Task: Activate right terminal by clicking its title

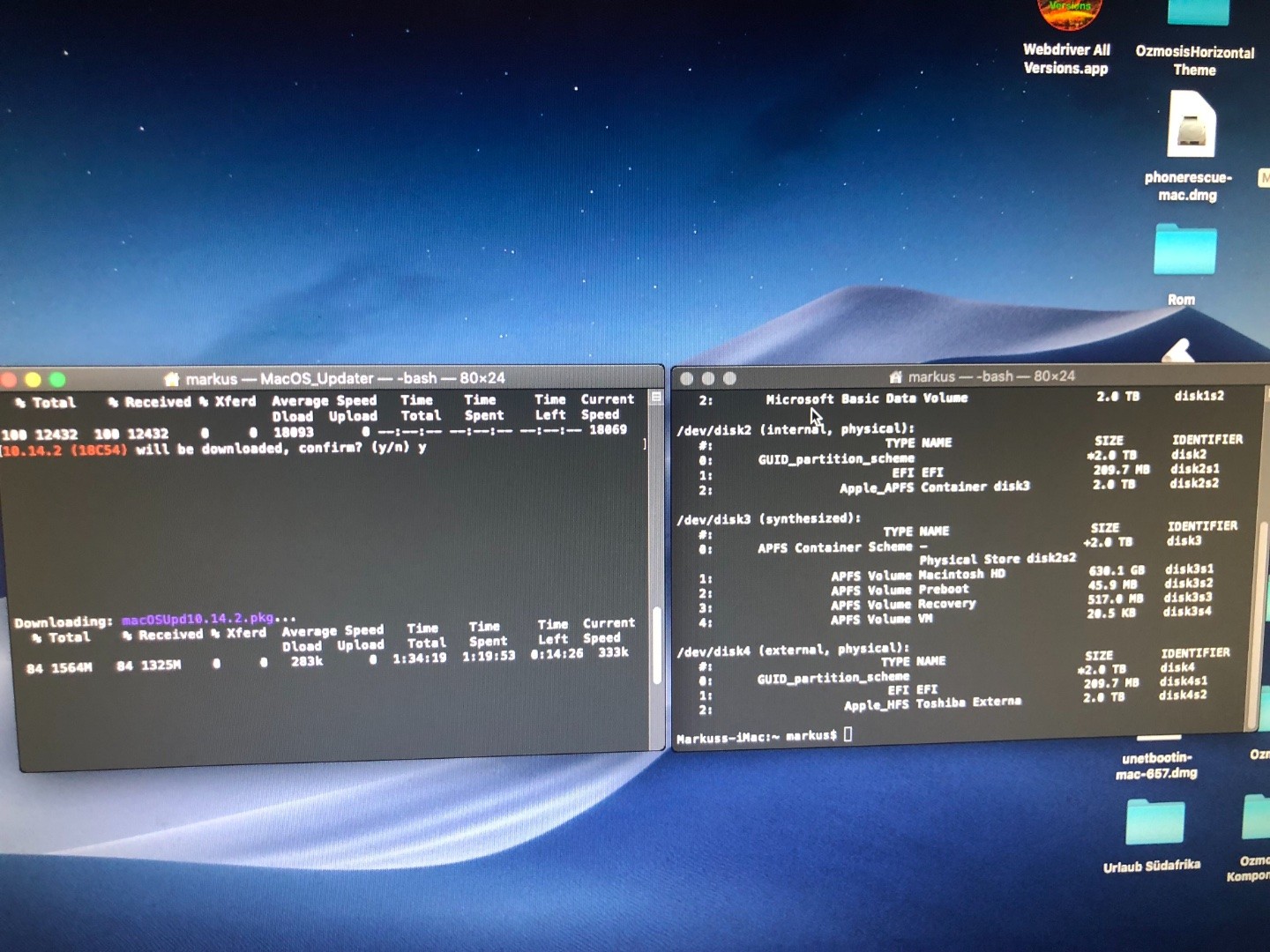Action: coord(991,376)
